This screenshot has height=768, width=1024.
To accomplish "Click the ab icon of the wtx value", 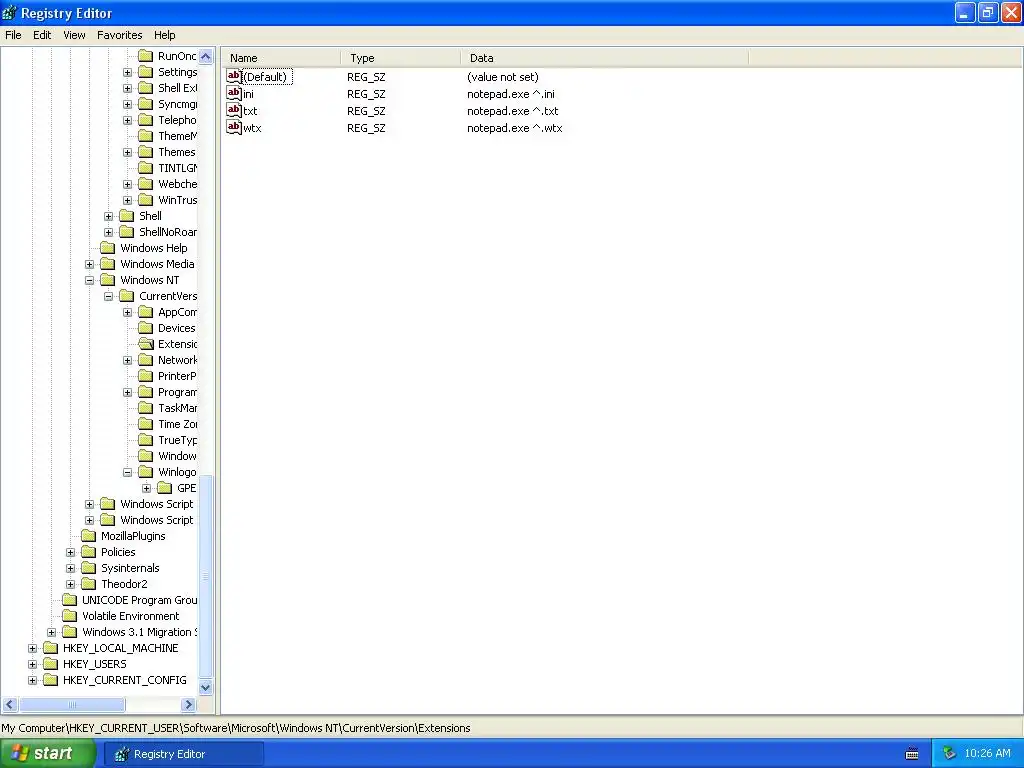I will [x=234, y=127].
